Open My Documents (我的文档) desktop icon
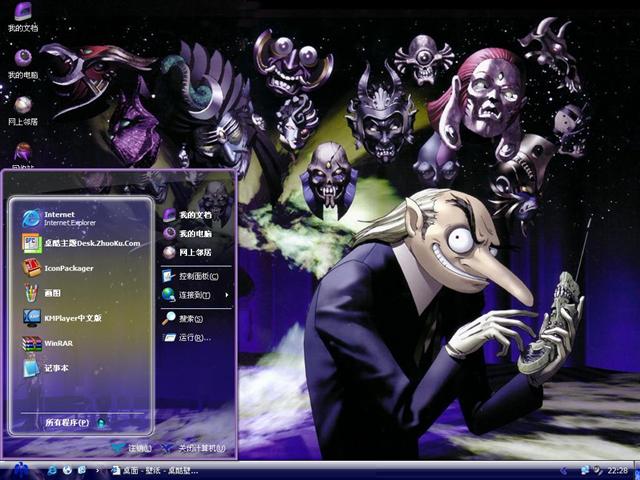This screenshot has height=480, width=640. click(23, 17)
